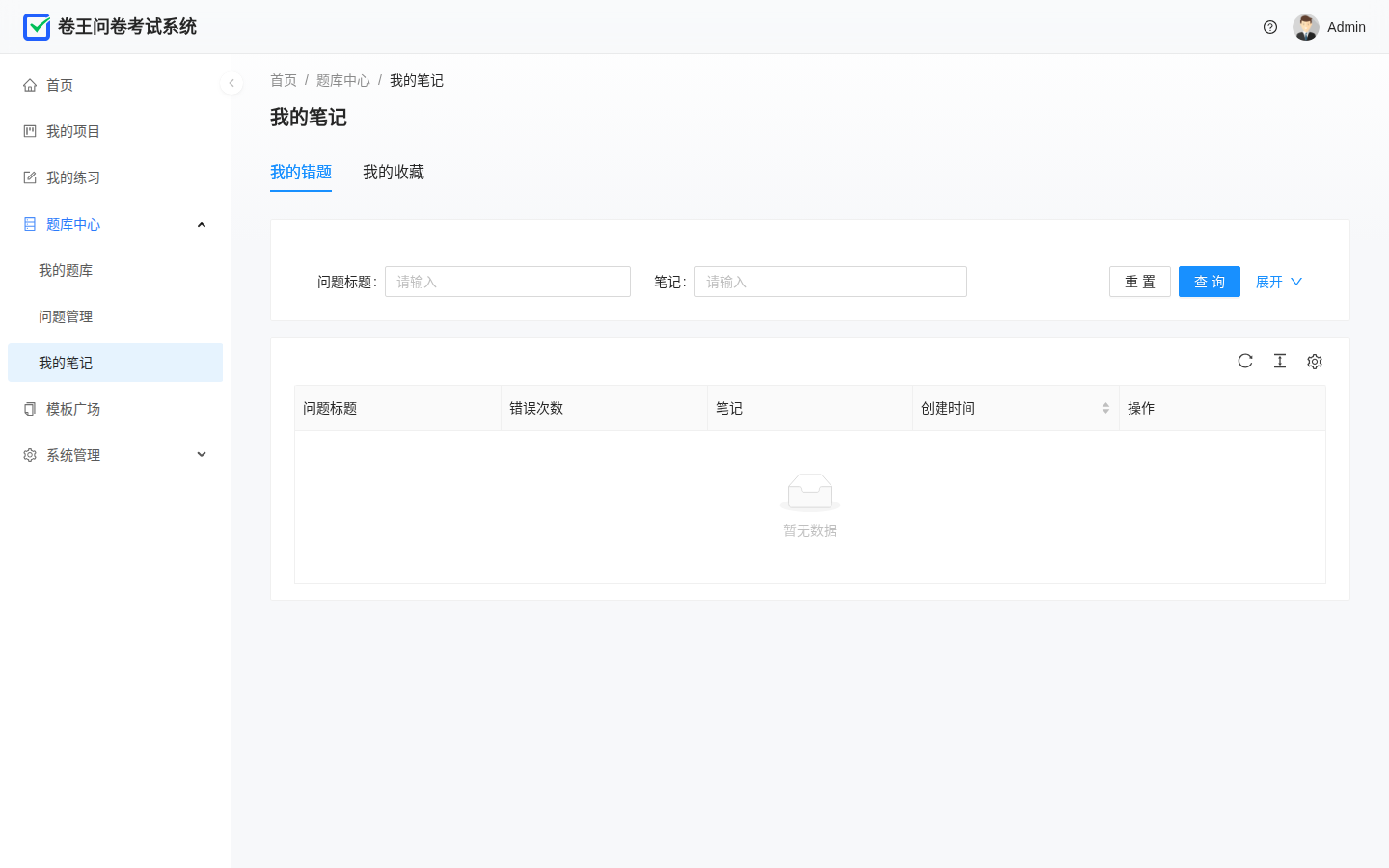Click the 查询 search button

[1210, 282]
